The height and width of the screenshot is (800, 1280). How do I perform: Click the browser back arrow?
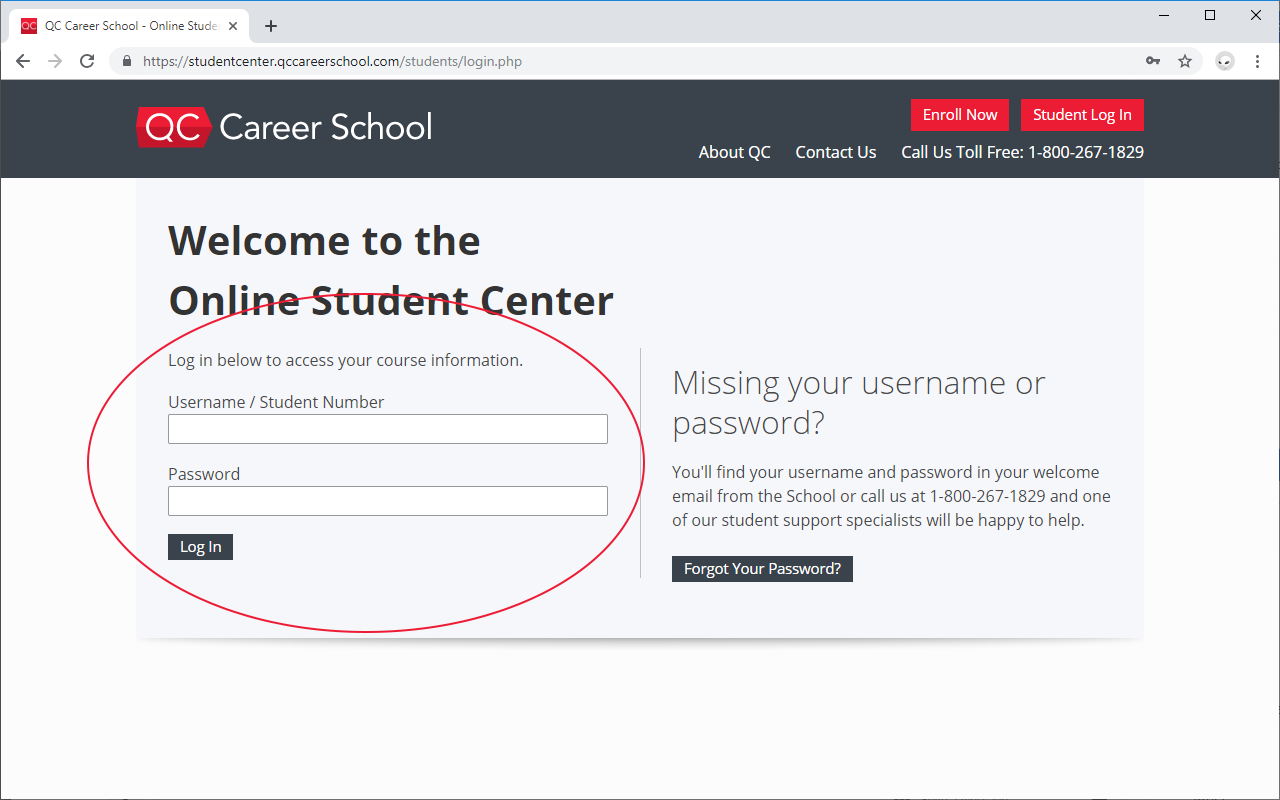pyautogui.click(x=23, y=61)
